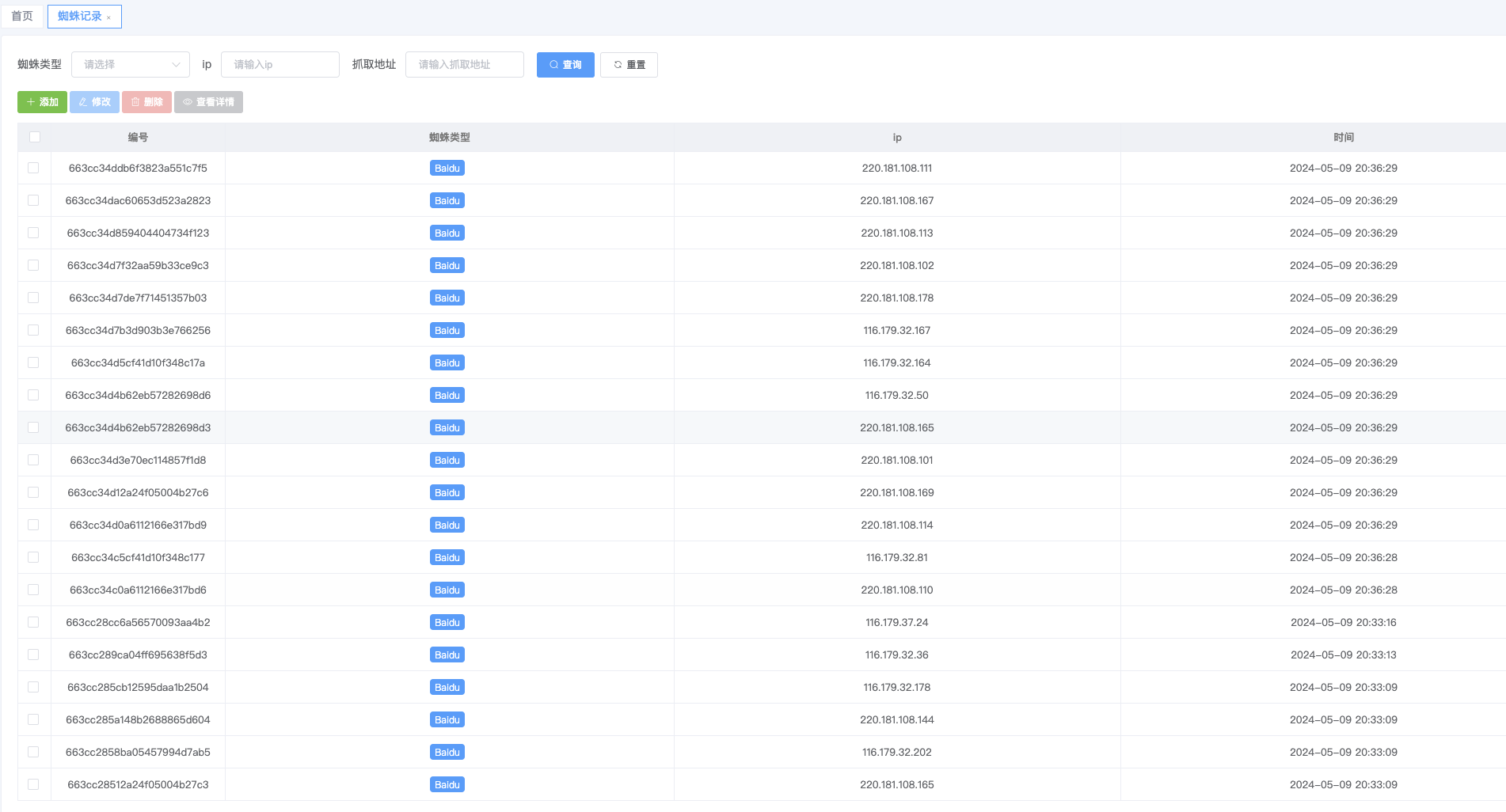Check the row 663cc34d4b62eb57282698d6
The height and width of the screenshot is (812, 1506).
[x=33, y=395]
